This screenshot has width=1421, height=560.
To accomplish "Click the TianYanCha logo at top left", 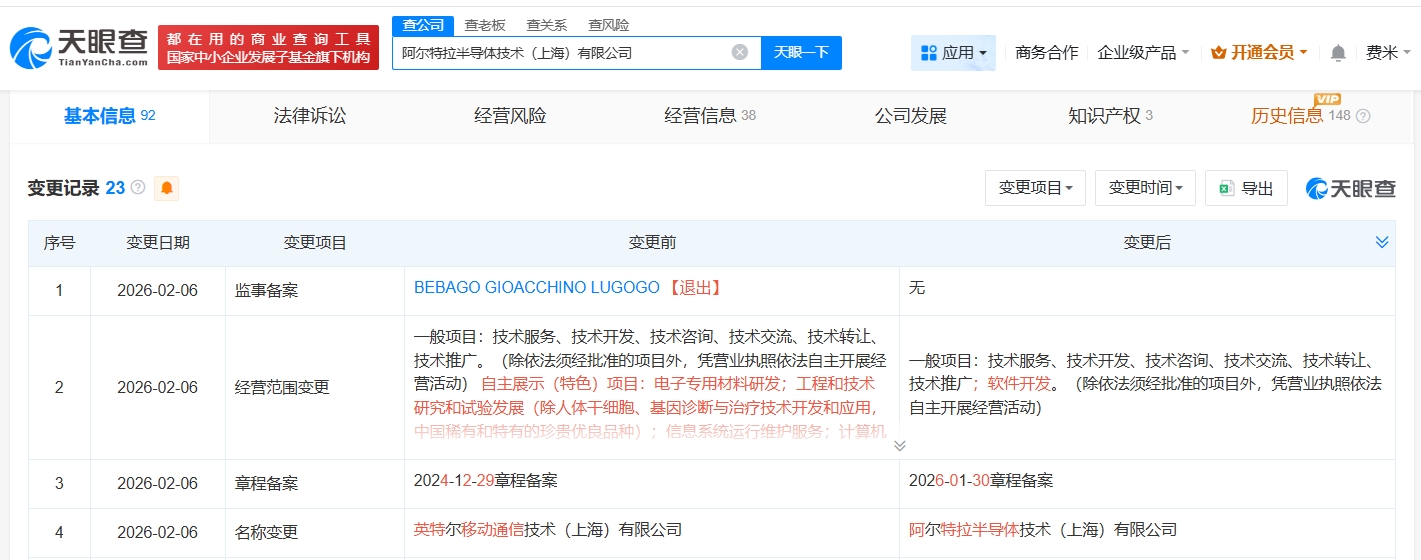I will (78, 48).
